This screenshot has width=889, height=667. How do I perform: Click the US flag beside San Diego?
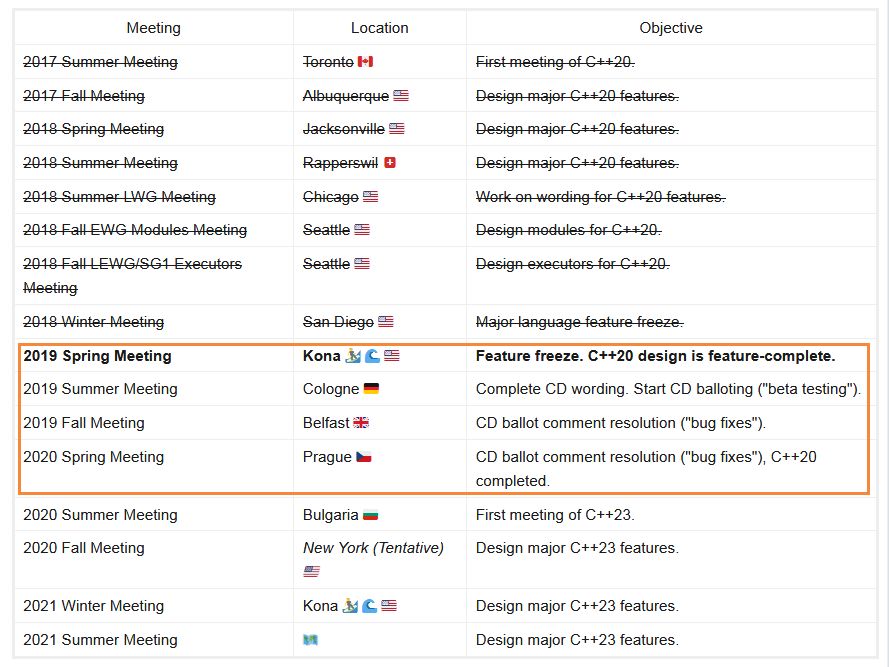386,322
